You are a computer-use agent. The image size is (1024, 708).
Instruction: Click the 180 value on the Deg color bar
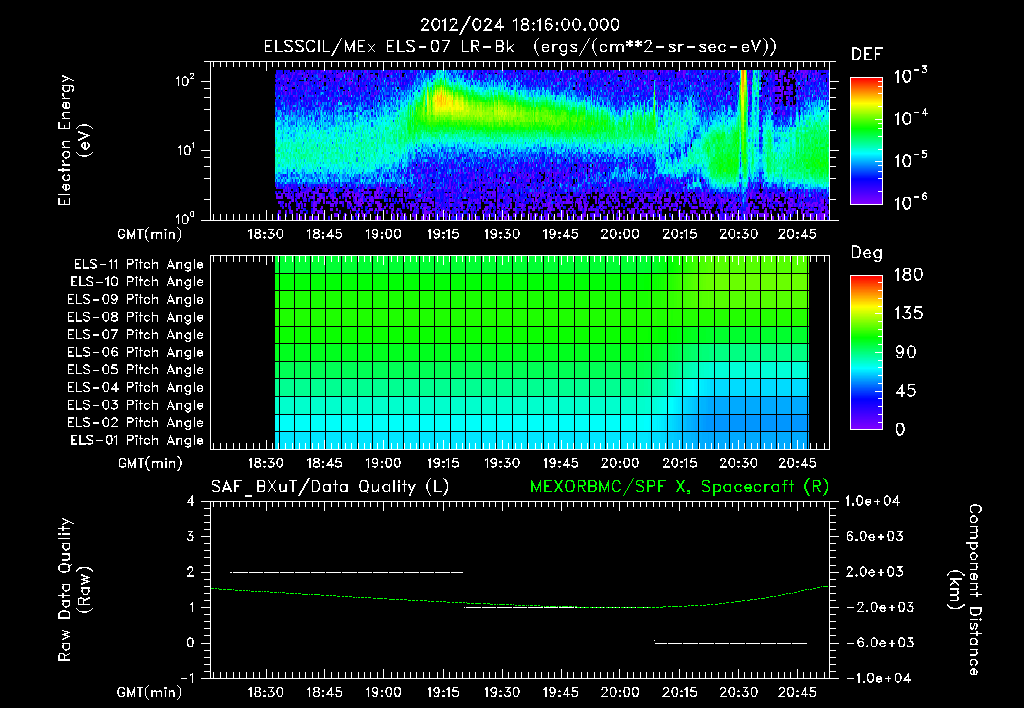pos(908,274)
